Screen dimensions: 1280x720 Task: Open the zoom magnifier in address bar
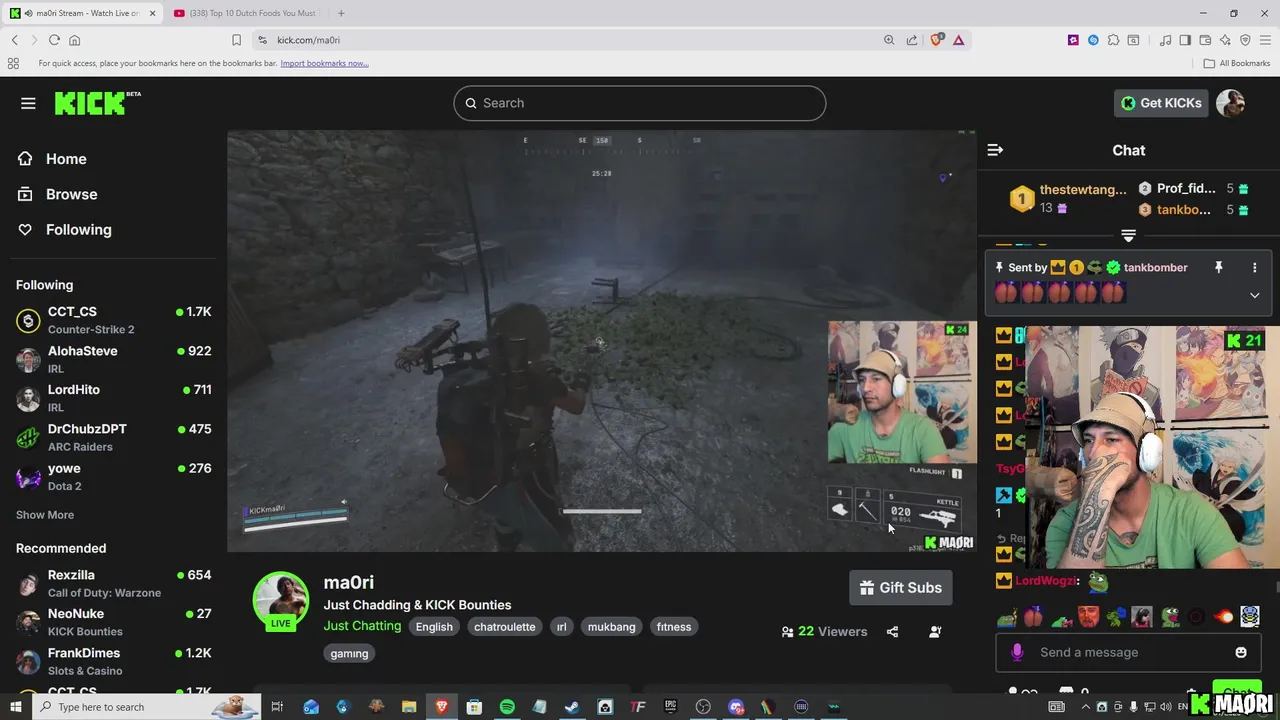coord(889,40)
